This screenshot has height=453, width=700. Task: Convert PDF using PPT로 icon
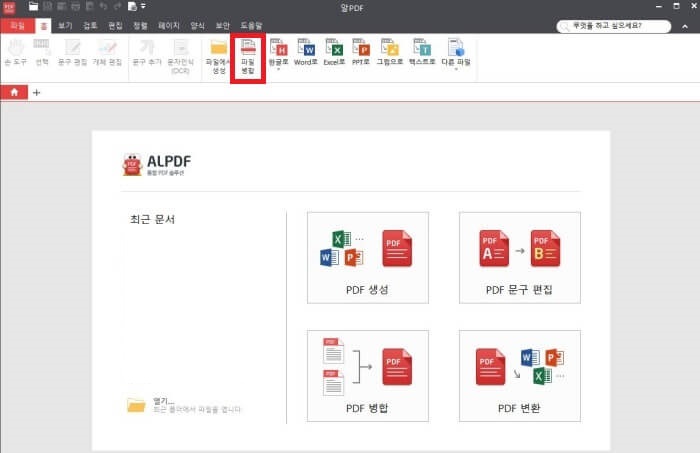[x=361, y=53]
